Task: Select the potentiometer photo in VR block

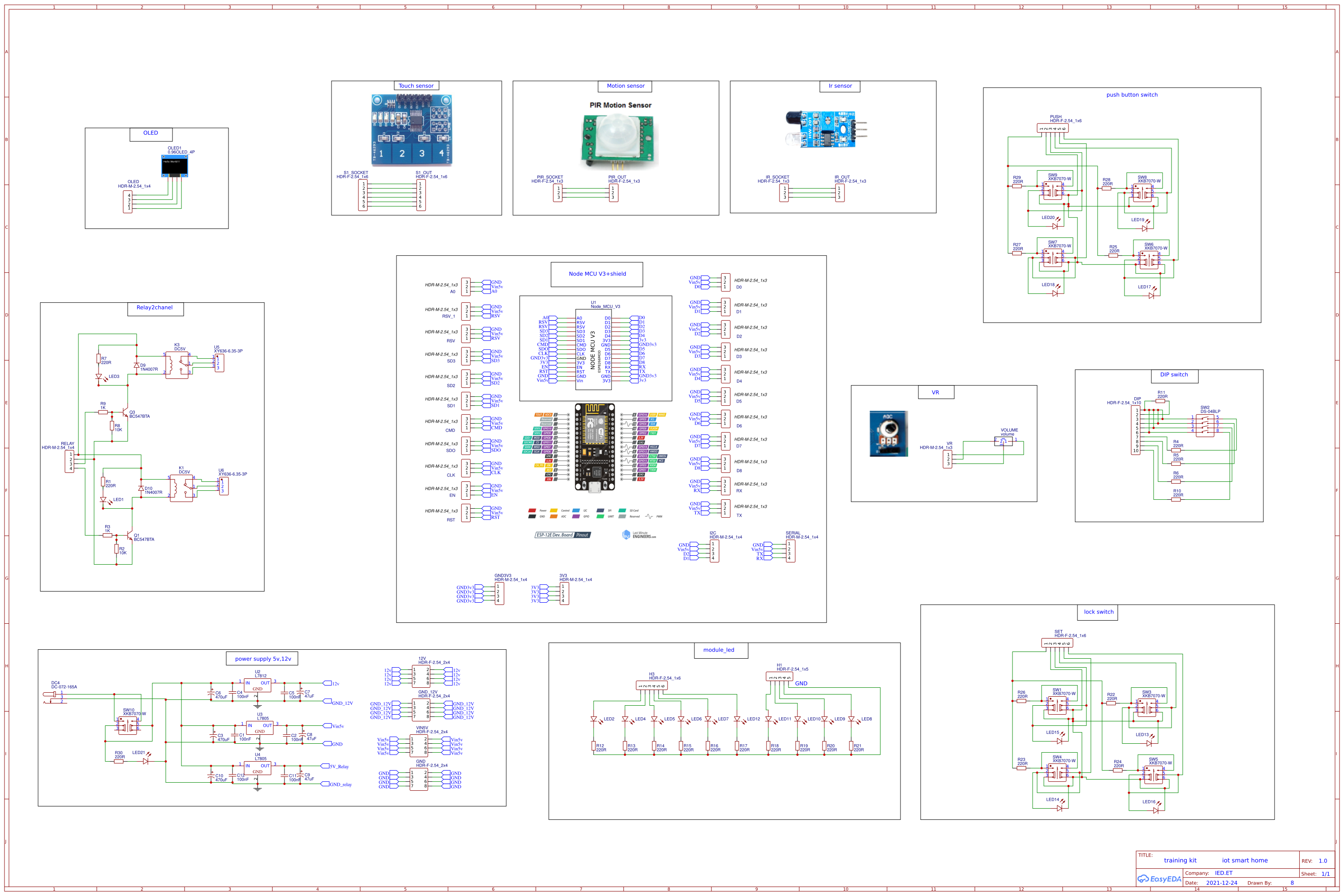Action: [x=888, y=433]
